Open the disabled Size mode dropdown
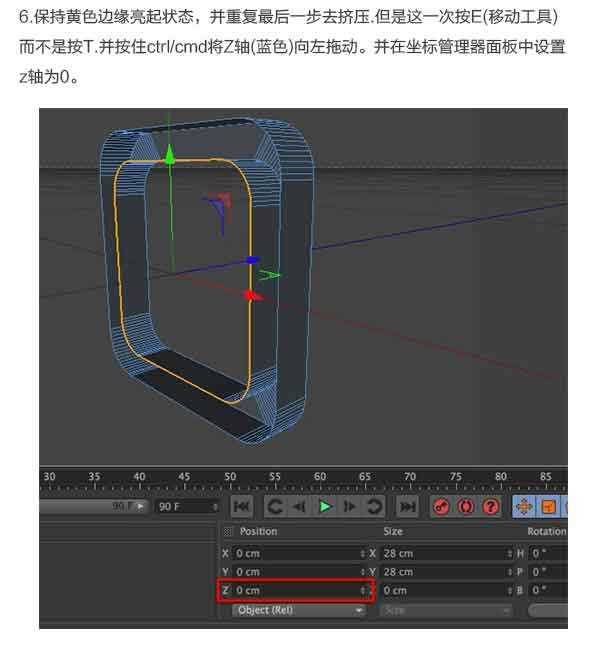Screen dimensions: 600x652 tap(446, 610)
